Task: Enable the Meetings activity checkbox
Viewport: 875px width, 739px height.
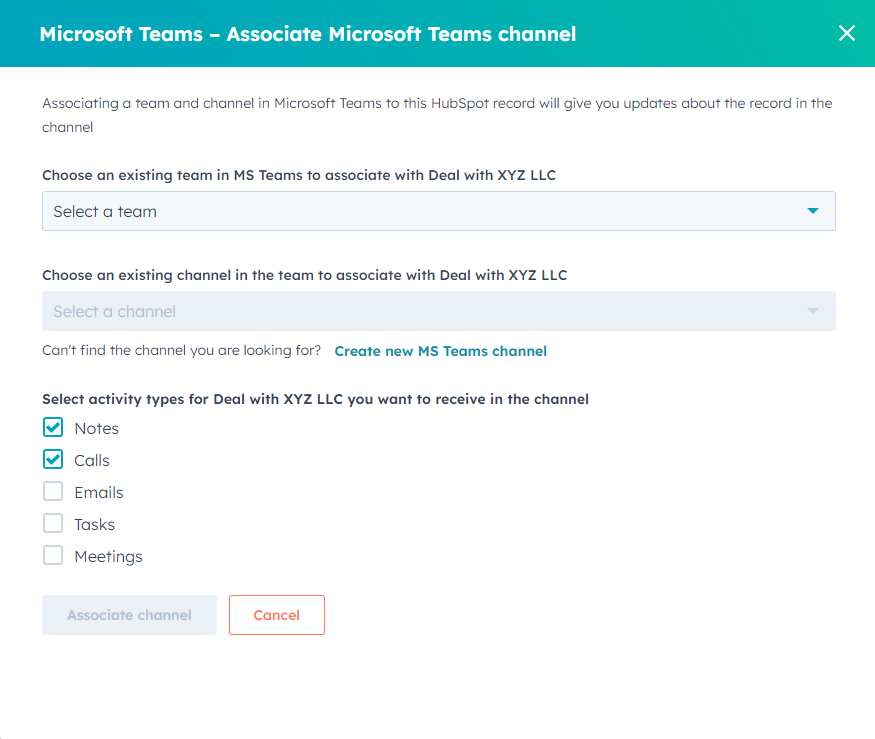Action: (53, 555)
